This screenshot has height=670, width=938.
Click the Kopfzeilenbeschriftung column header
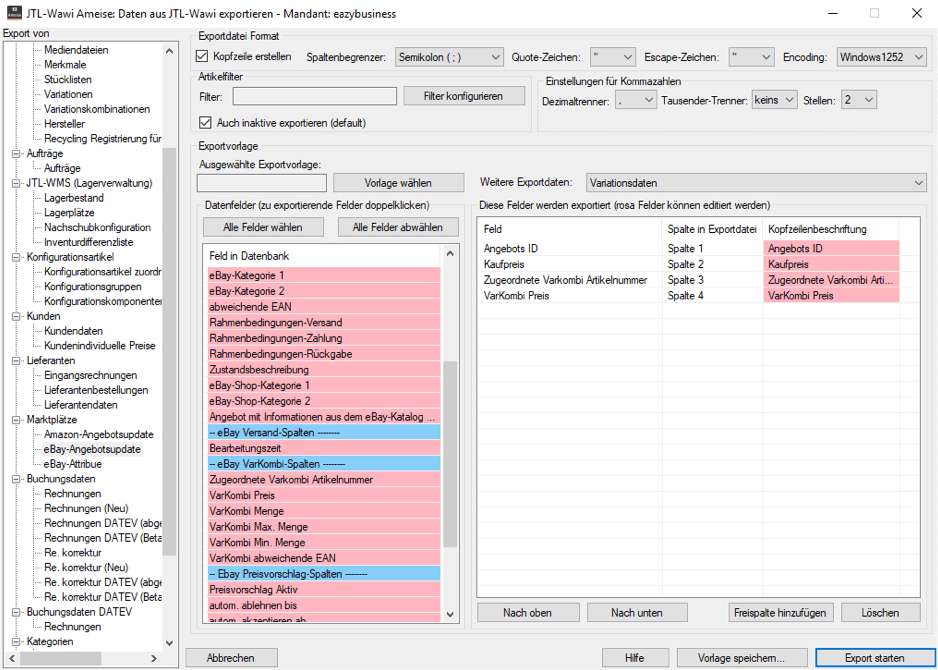pos(832,229)
